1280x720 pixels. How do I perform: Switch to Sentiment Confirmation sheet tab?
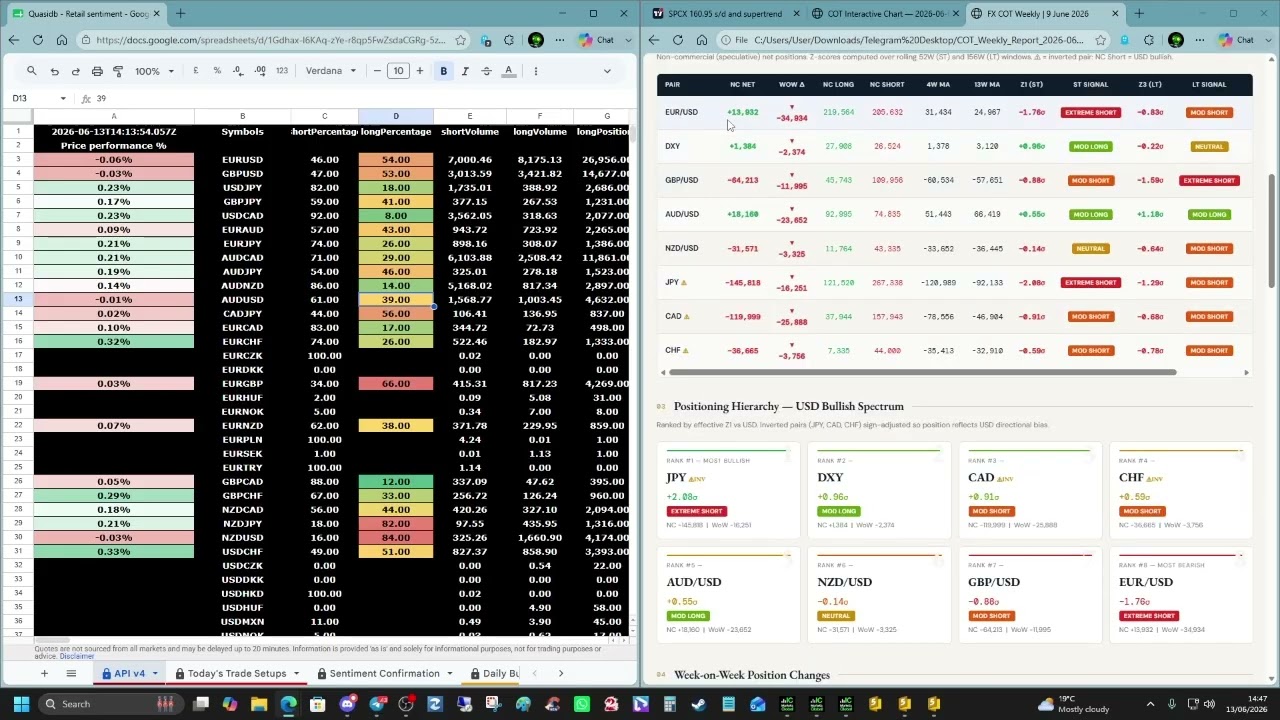(384, 673)
